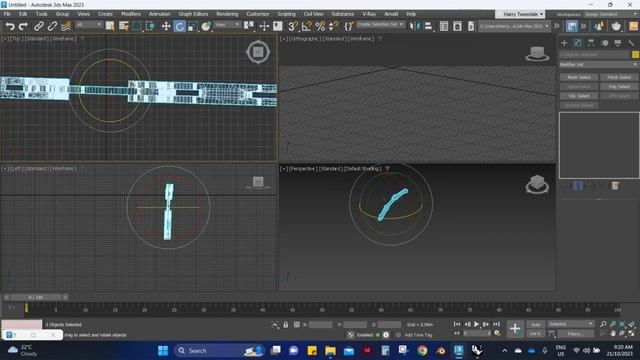Image resolution: width=640 pixels, height=360 pixels.
Task: Open the Animation menu
Action: [x=159, y=14]
